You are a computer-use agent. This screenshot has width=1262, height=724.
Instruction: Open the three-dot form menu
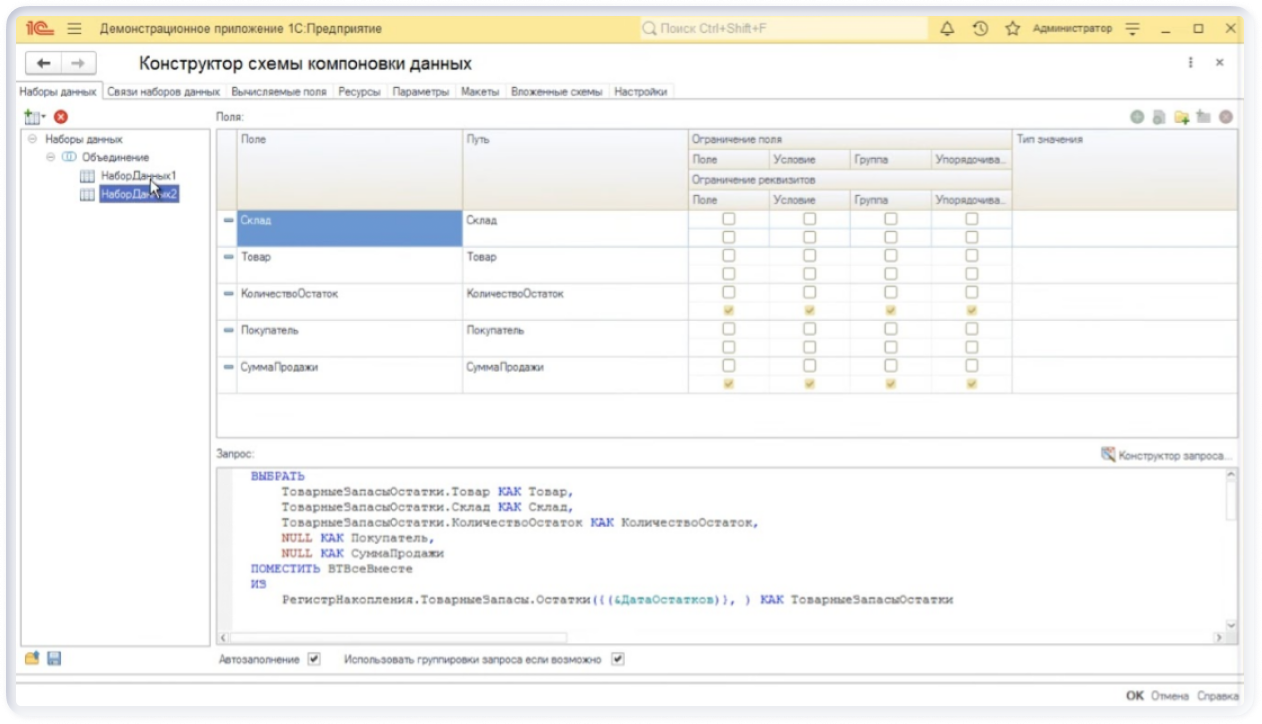(x=1191, y=62)
